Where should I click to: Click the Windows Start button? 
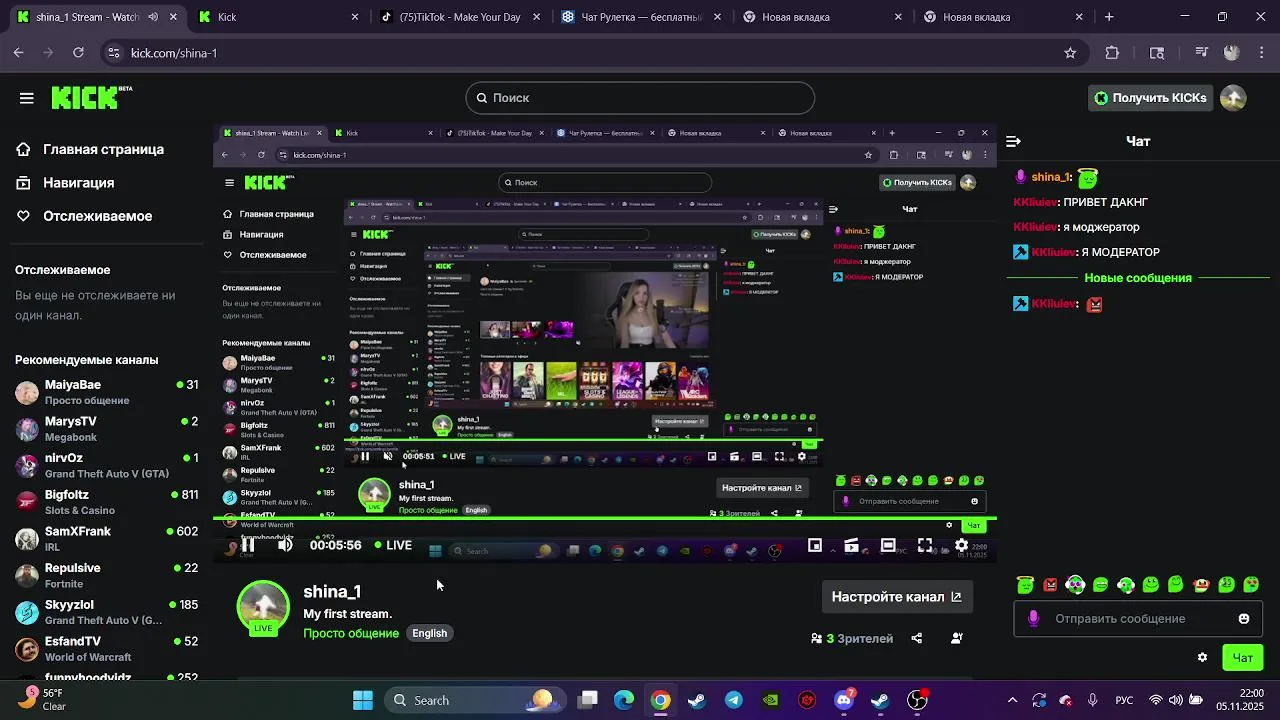pyautogui.click(x=363, y=700)
